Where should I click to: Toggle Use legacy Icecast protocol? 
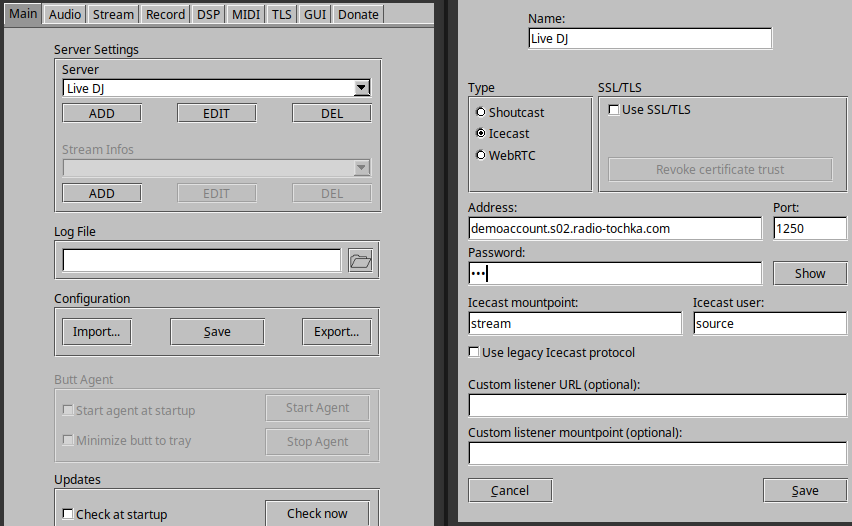pos(474,353)
